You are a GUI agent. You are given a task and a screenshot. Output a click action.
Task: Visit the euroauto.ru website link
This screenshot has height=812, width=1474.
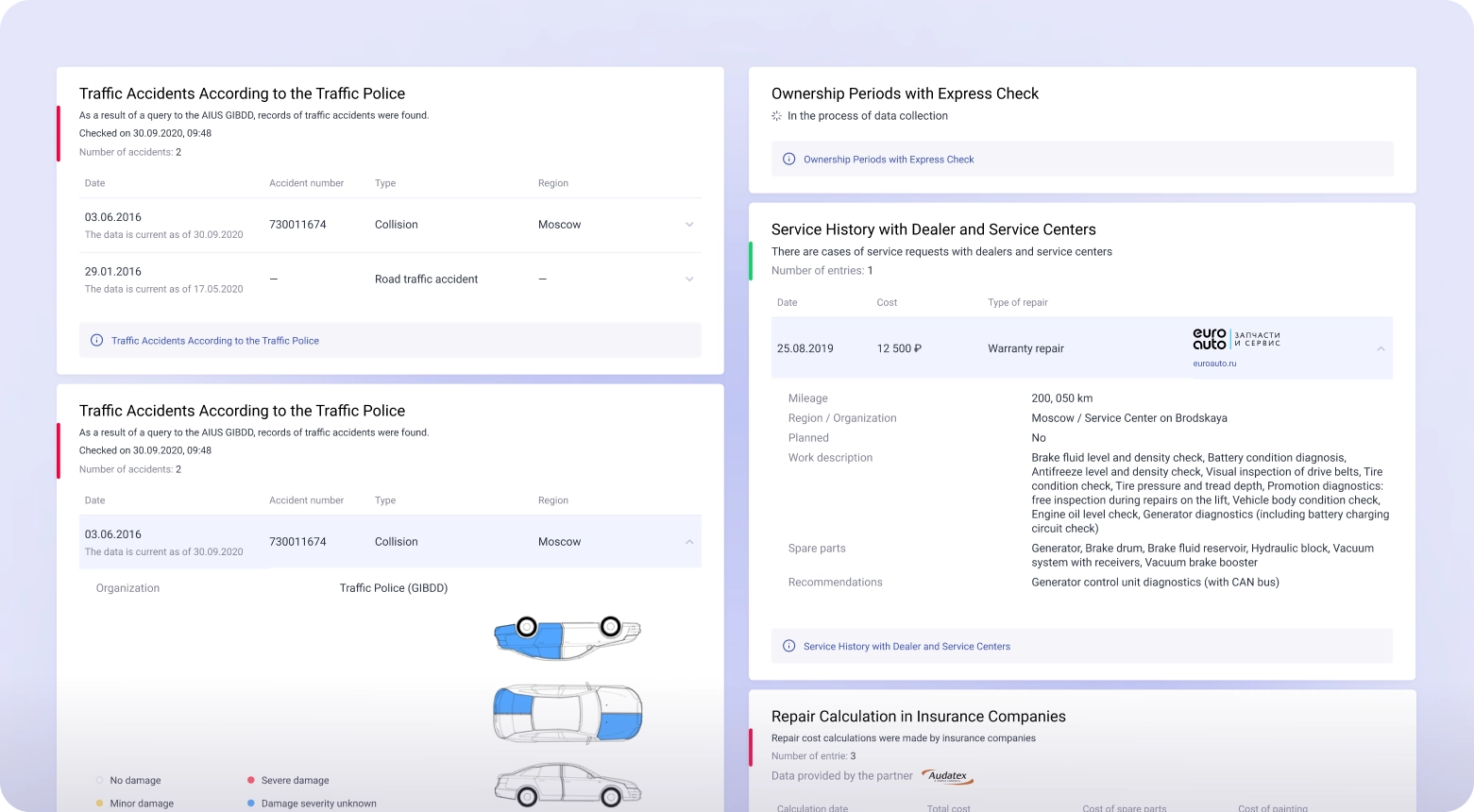pos(1213,363)
